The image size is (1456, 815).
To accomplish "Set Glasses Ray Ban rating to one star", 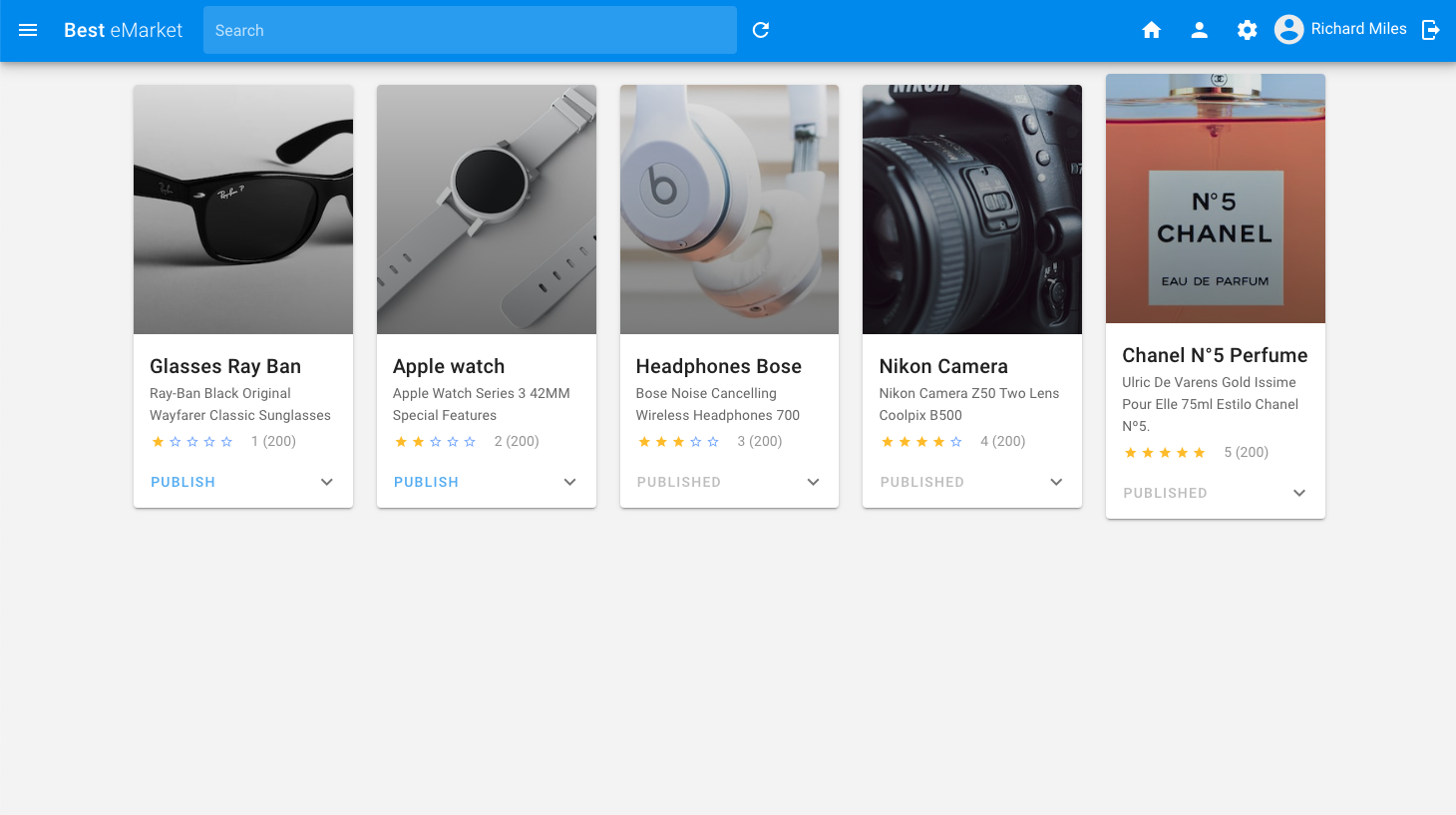I will [158, 441].
